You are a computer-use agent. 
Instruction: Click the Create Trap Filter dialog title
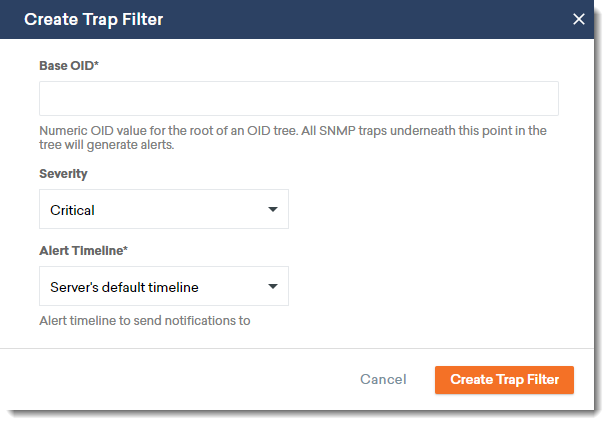(94, 19)
